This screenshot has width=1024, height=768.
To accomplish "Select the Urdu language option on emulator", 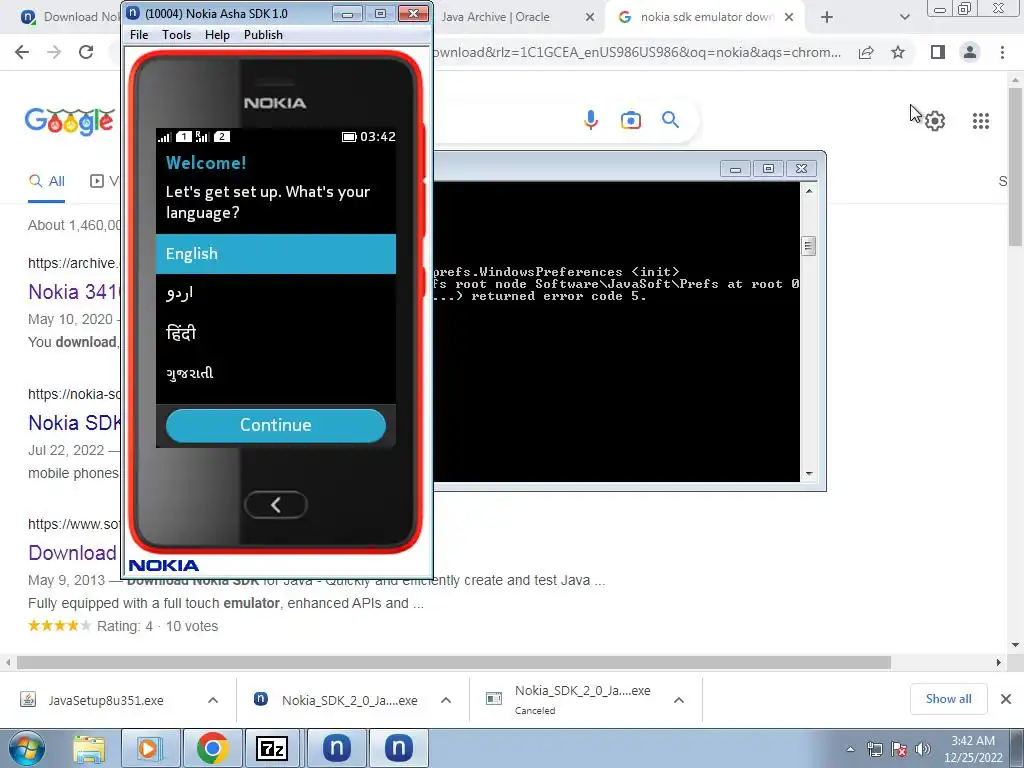I will point(276,293).
